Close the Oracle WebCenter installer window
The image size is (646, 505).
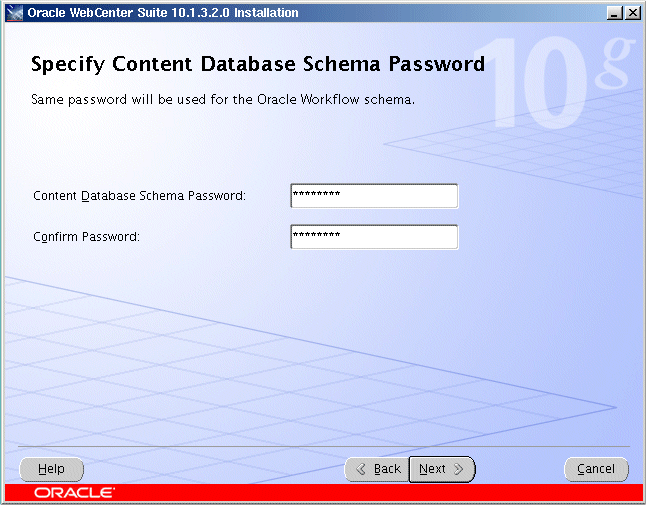click(633, 13)
